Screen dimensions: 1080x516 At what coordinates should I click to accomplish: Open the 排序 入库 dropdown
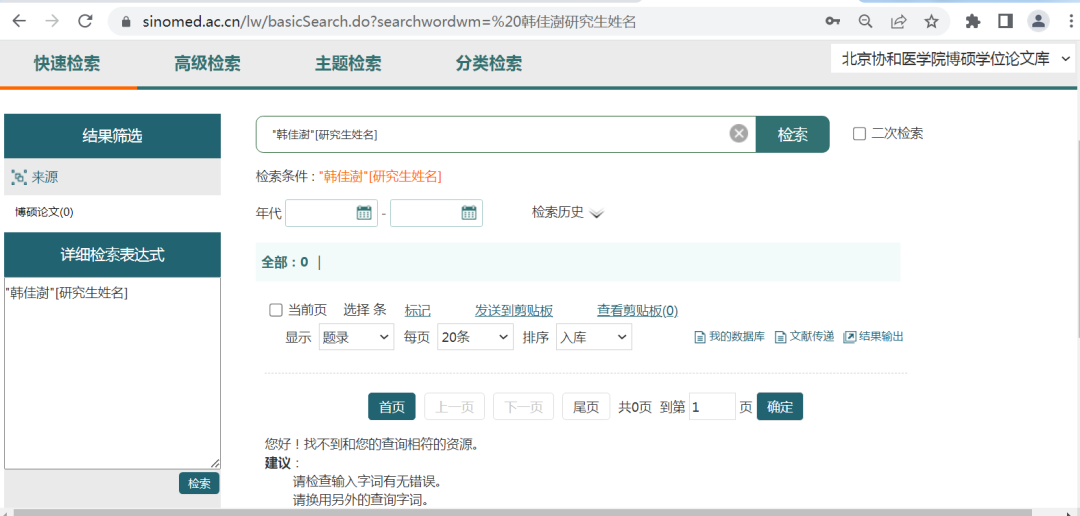[x=593, y=338]
